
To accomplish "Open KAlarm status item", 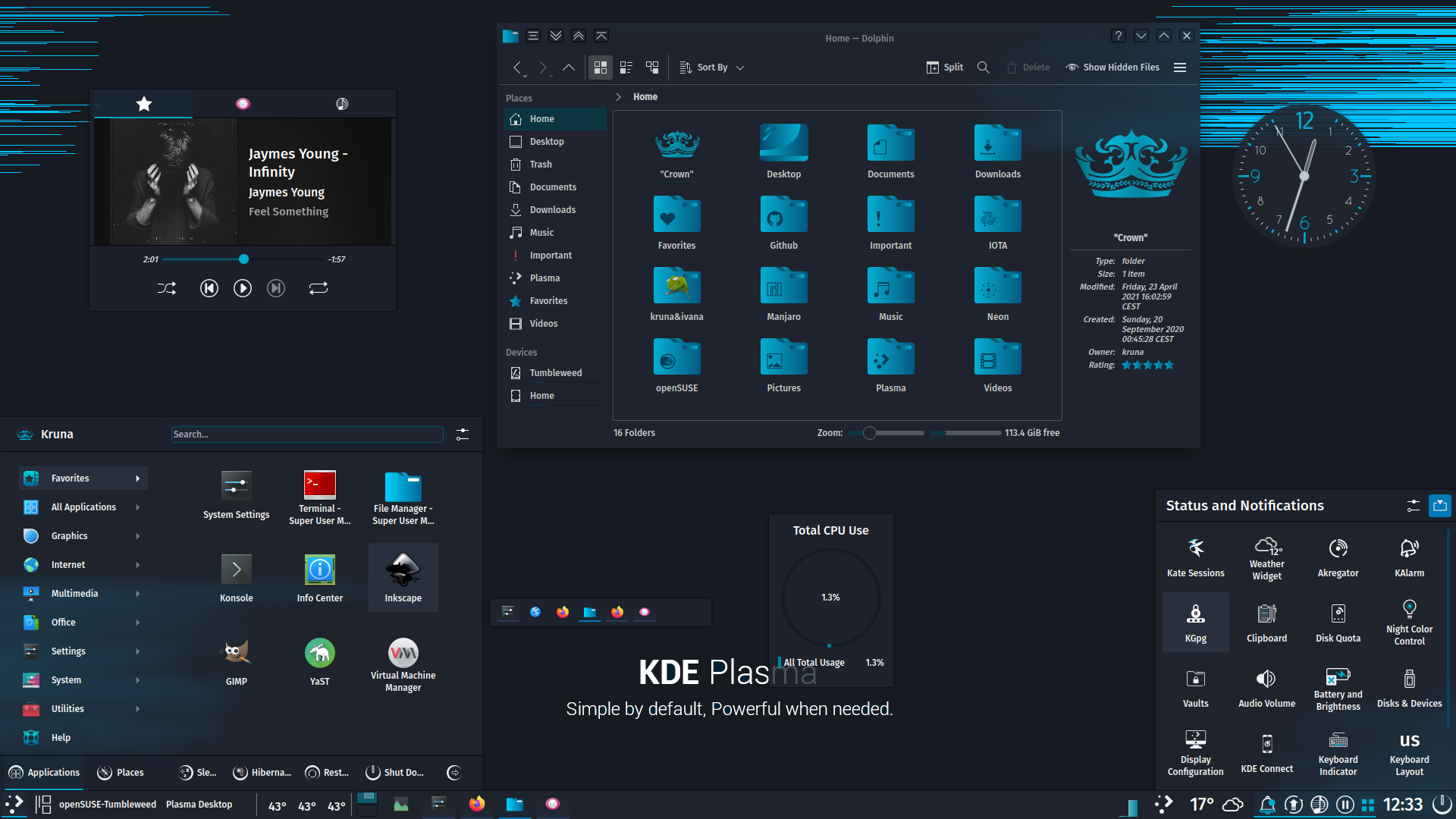I will pos(1409,557).
